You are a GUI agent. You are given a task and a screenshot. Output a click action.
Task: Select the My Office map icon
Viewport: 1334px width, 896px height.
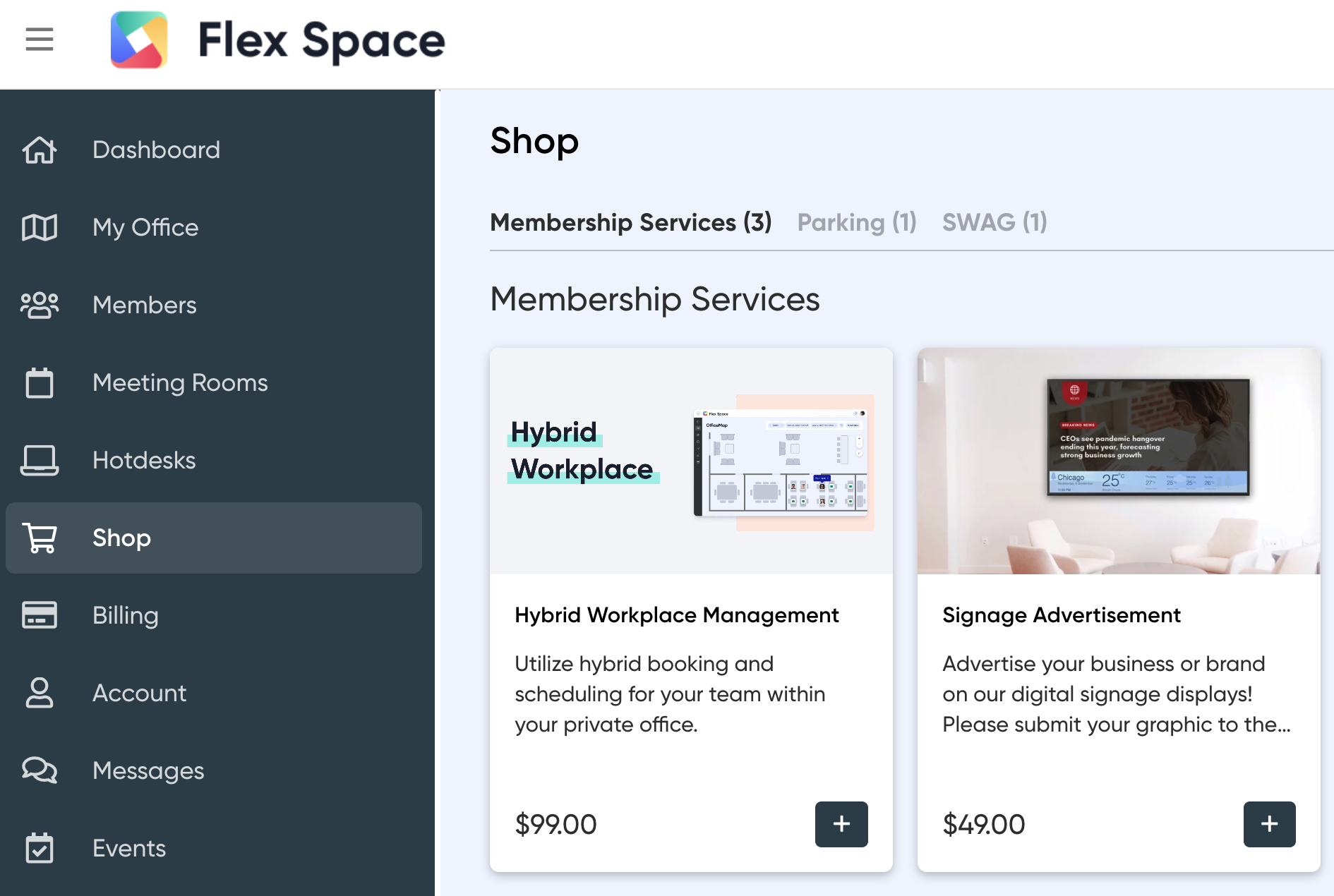coord(40,227)
